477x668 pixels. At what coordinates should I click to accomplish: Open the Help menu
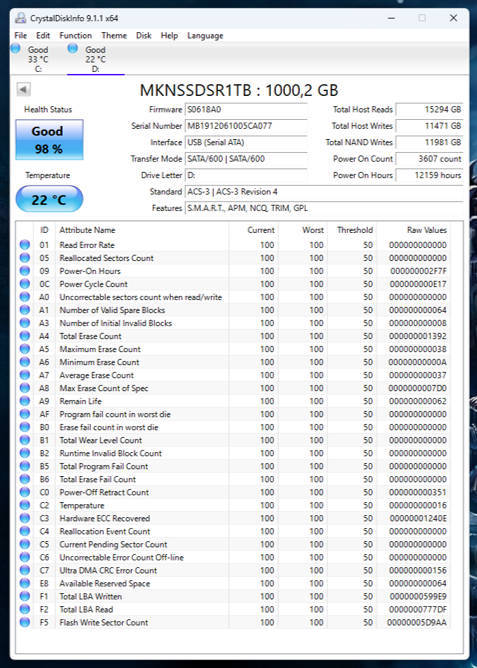[x=169, y=35]
